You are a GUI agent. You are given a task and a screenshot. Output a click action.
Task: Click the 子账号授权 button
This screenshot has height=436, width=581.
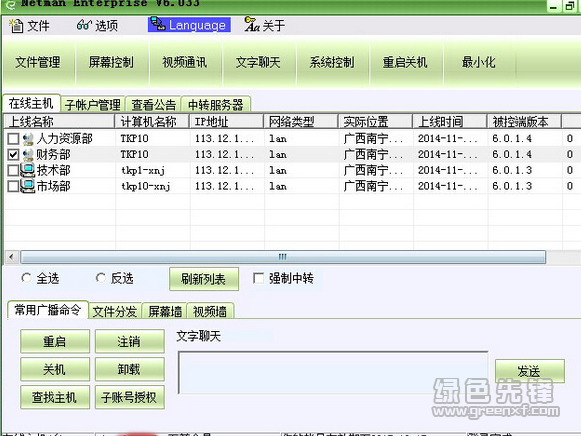(x=130, y=397)
